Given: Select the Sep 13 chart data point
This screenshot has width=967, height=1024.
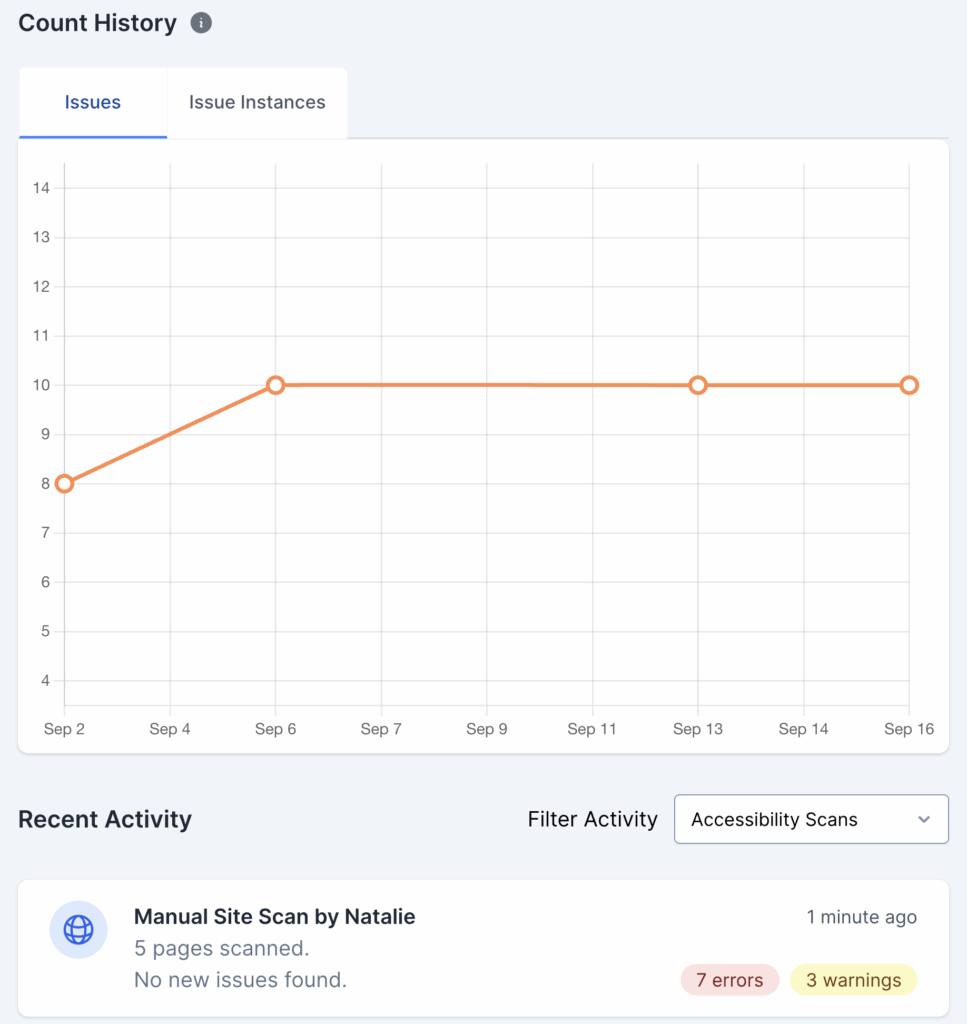Looking at the screenshot, I should tap(698, 385).
